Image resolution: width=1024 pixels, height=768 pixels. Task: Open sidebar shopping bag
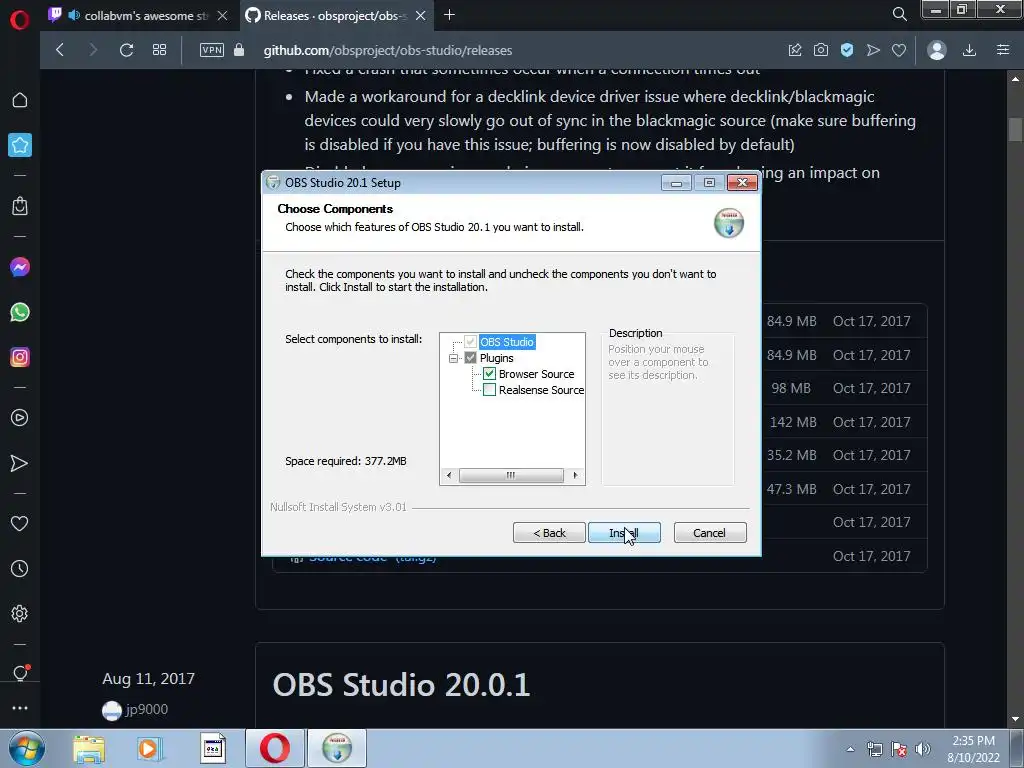click(x=20, y=206)
